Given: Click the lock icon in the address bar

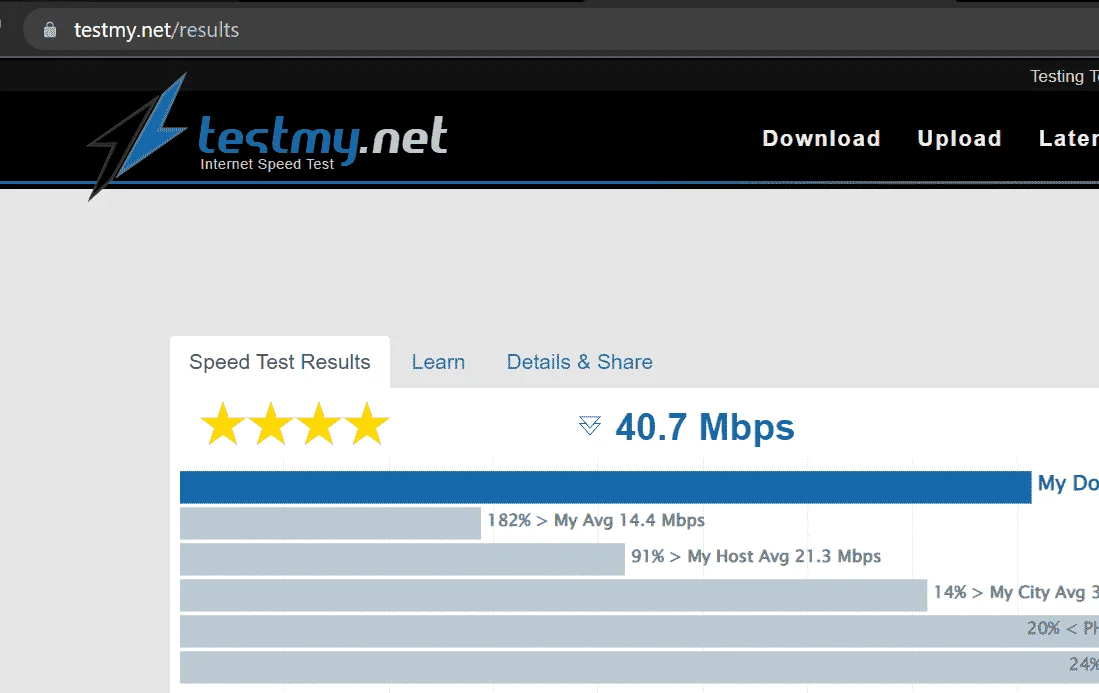Looking at the screenshot, I should coord(50,30).
